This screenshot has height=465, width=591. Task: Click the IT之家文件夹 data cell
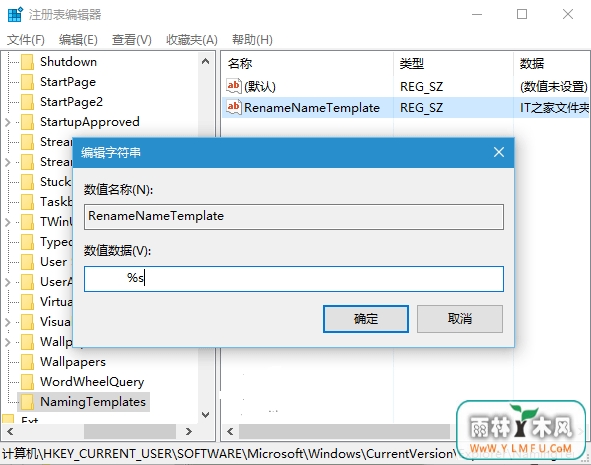click(x=554, y=108)
